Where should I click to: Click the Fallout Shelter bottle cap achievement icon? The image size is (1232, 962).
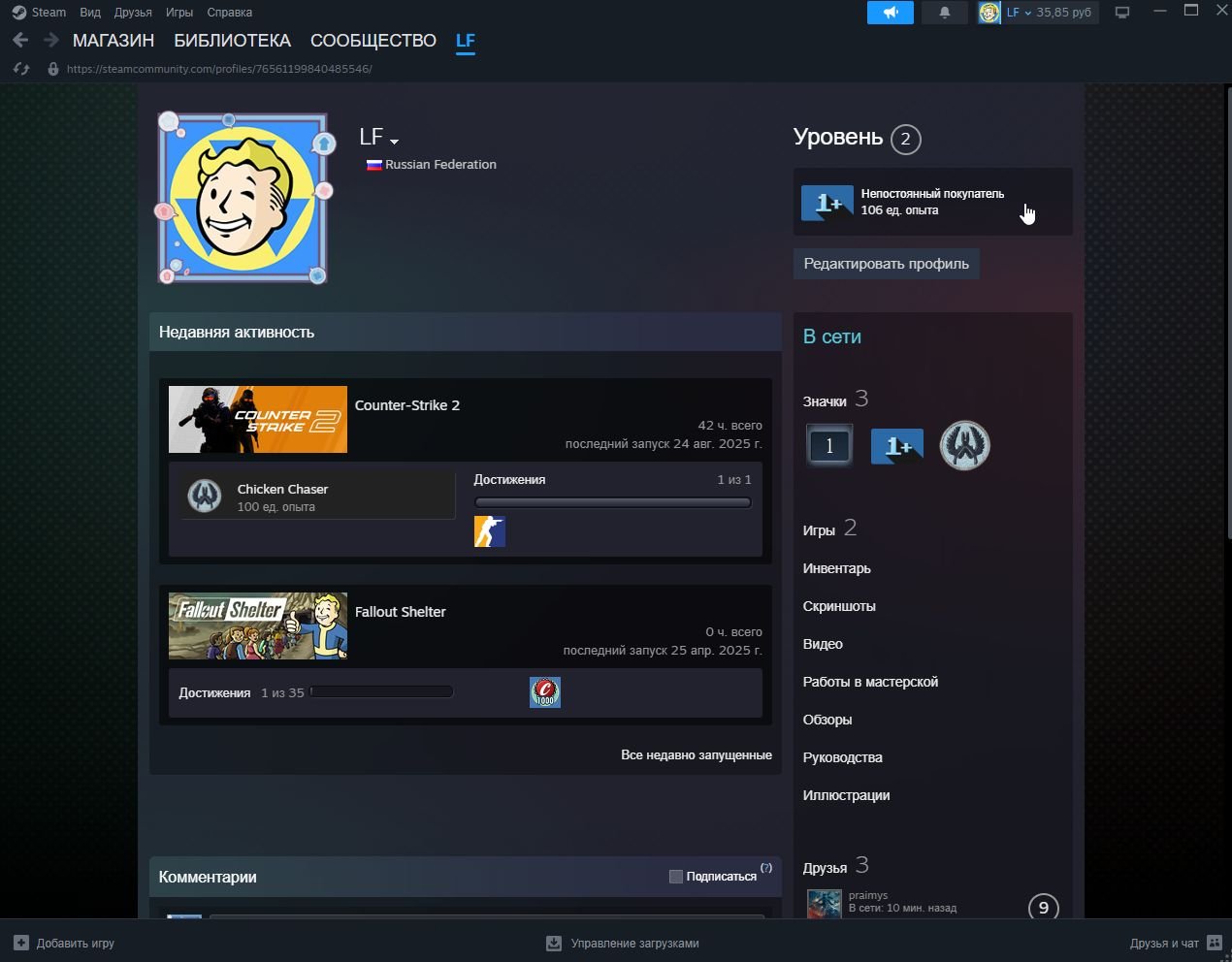point(545,692)
